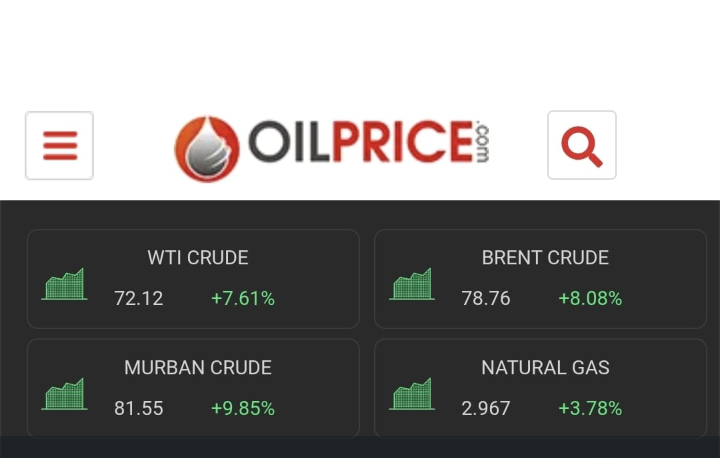Click the Brent Crude chart icon
The image size is (720, 458).
click(412, 285)
